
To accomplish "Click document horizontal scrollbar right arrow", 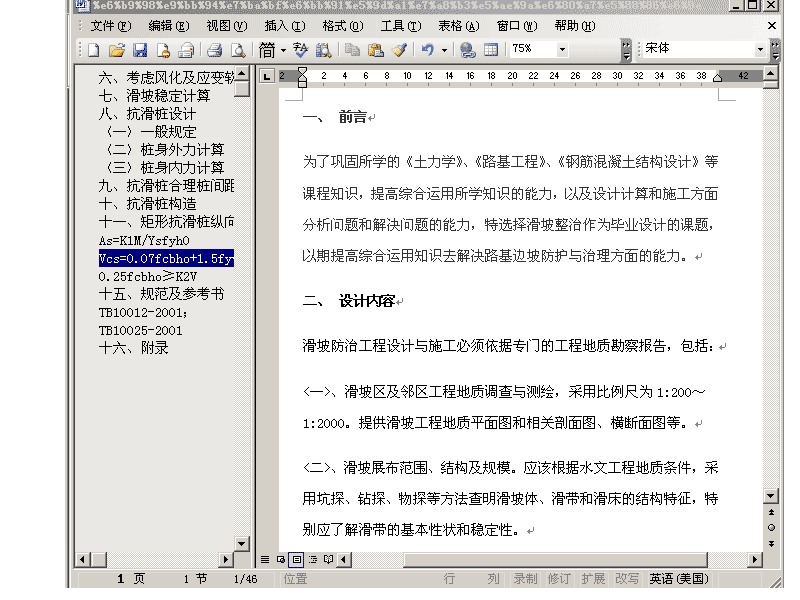I will point(755,559).
